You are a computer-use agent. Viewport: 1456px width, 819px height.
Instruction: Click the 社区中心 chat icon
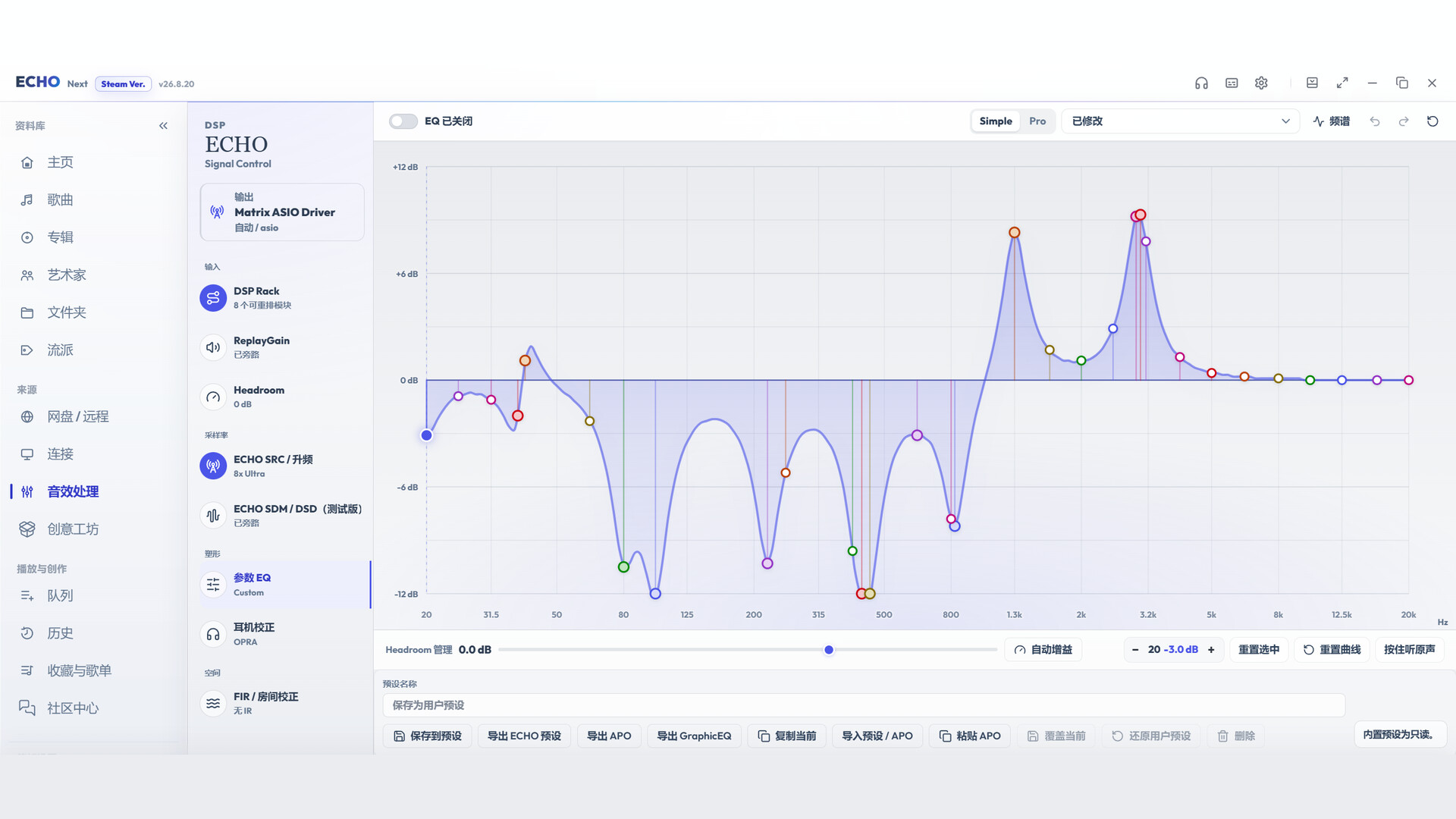point(27,708)
